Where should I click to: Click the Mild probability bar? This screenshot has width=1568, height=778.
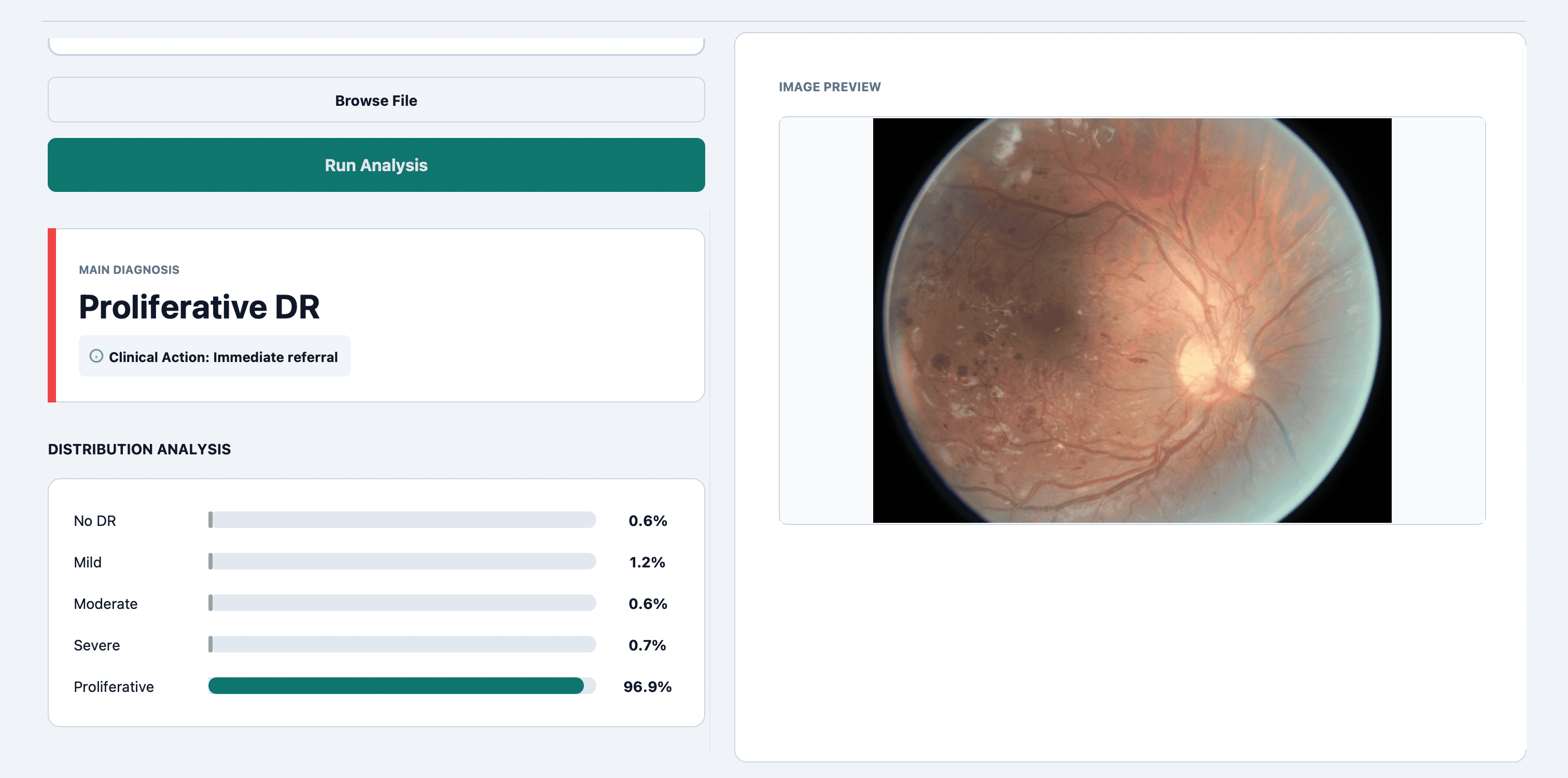401,561
